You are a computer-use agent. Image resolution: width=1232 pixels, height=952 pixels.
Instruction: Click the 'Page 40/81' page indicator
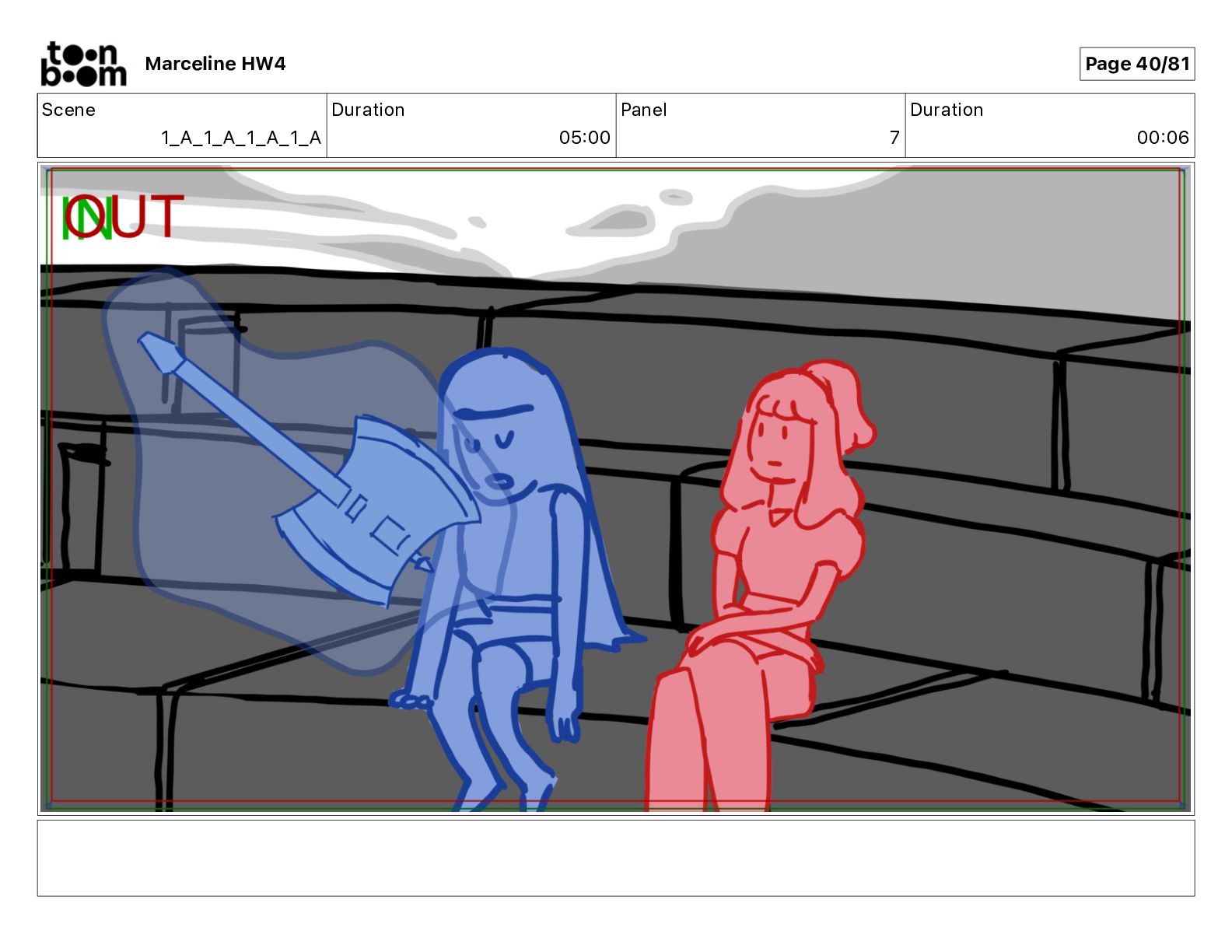point(1137,64)
